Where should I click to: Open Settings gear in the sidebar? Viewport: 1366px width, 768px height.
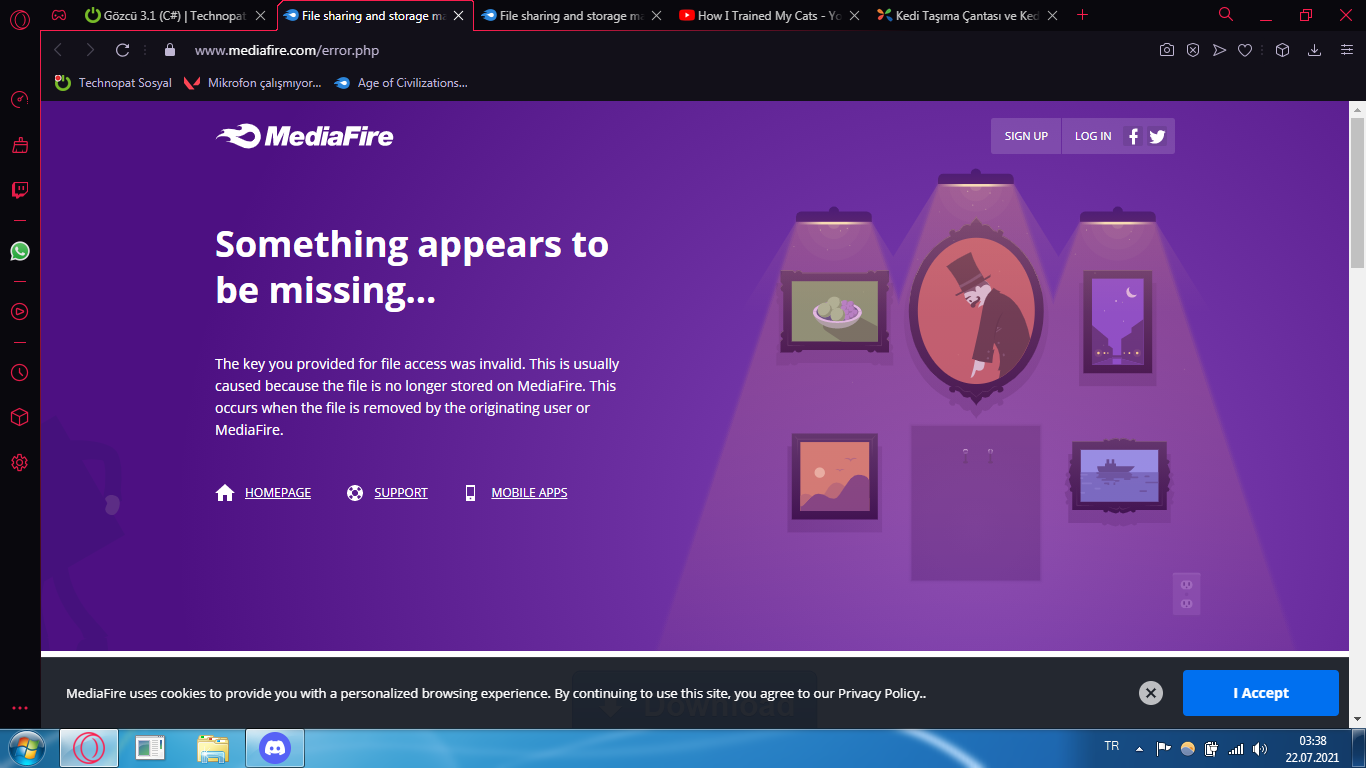click(x=20, y=462)
